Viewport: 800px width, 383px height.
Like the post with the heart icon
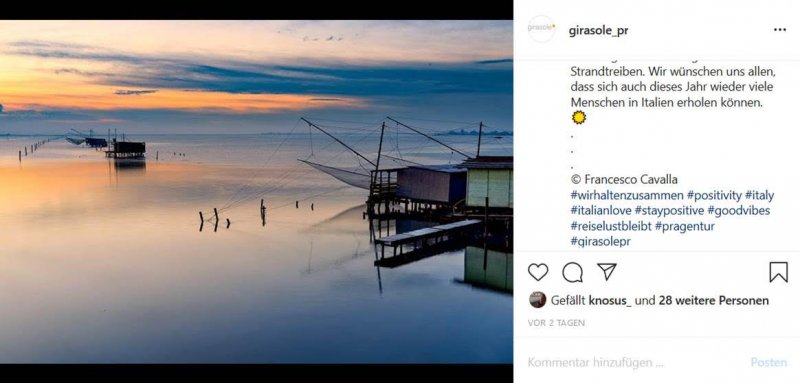[x=538, y=272]
